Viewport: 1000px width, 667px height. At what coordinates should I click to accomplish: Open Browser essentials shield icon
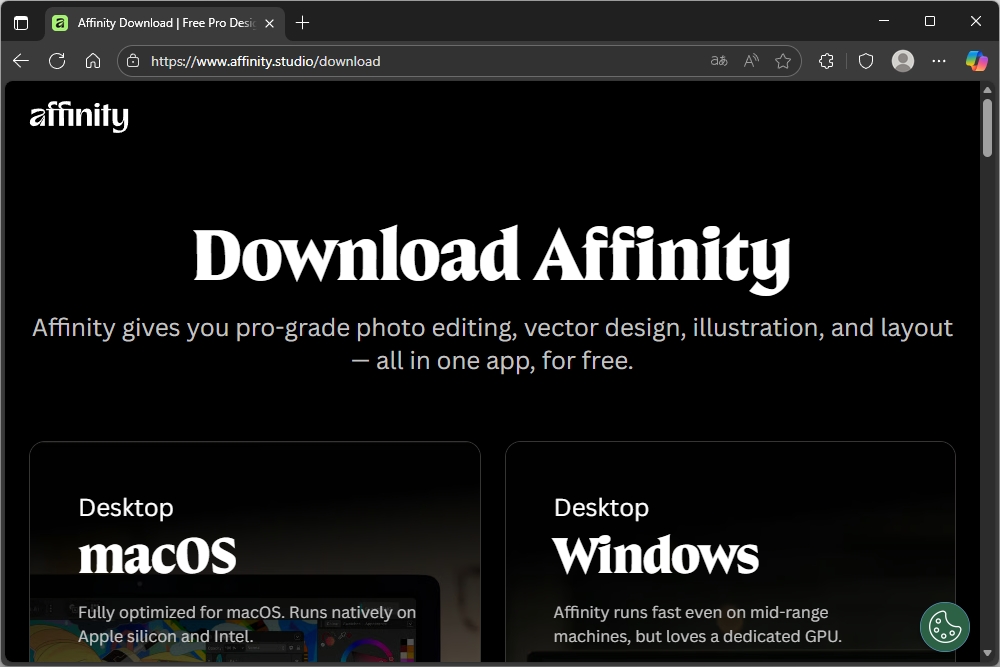[x=865, y=61]
